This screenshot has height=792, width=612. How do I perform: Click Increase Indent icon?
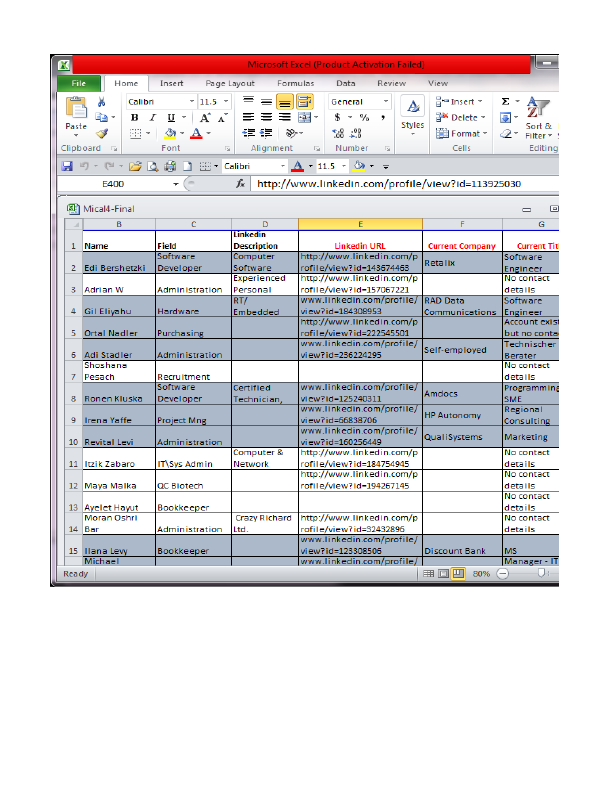tap(266, 133)
